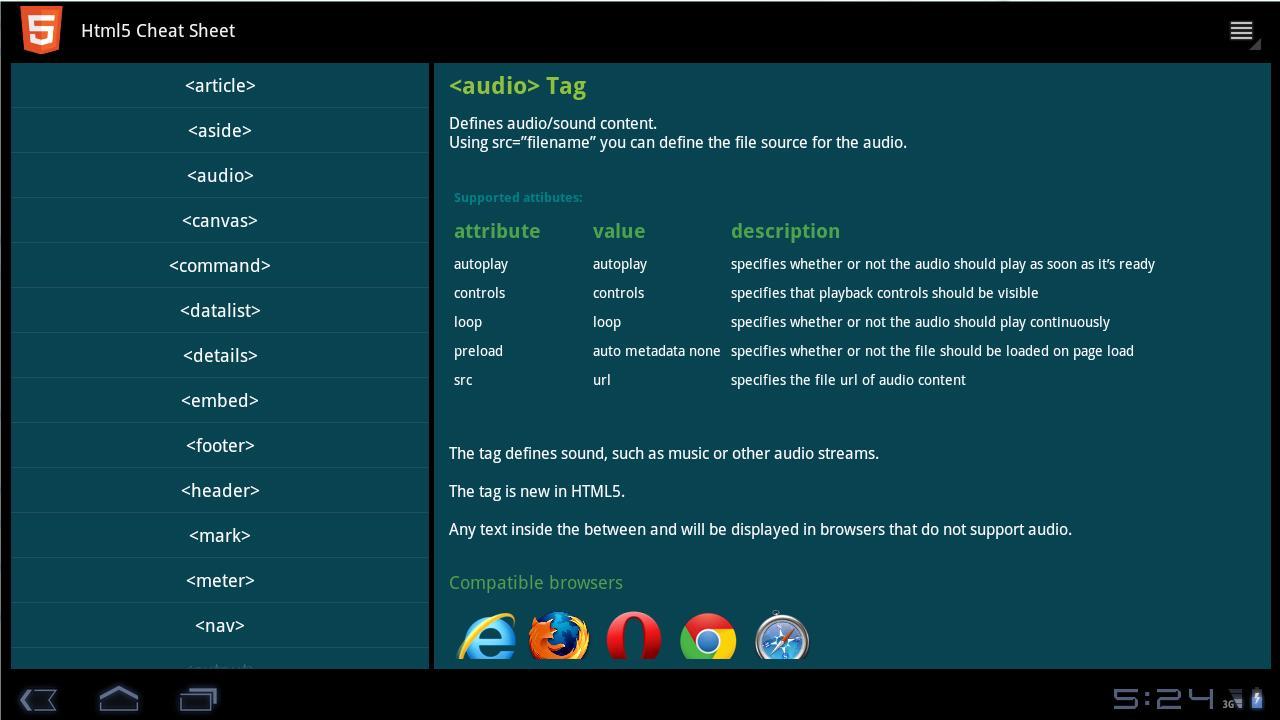Select the <aside> tag entry
Viewport: 1280px width, 720px height.
coord(219,130)
